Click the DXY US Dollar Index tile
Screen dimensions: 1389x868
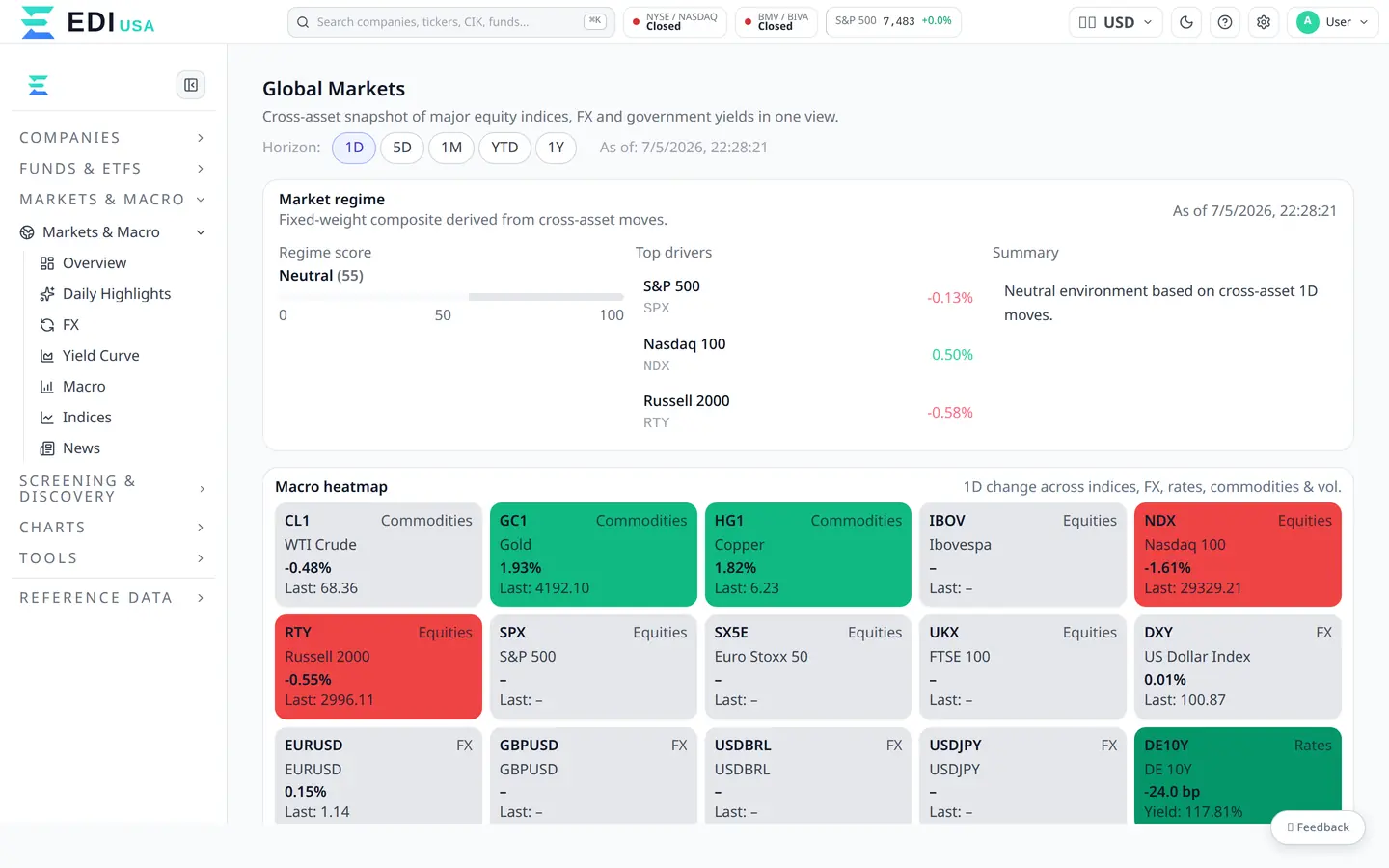point(1238,666)
